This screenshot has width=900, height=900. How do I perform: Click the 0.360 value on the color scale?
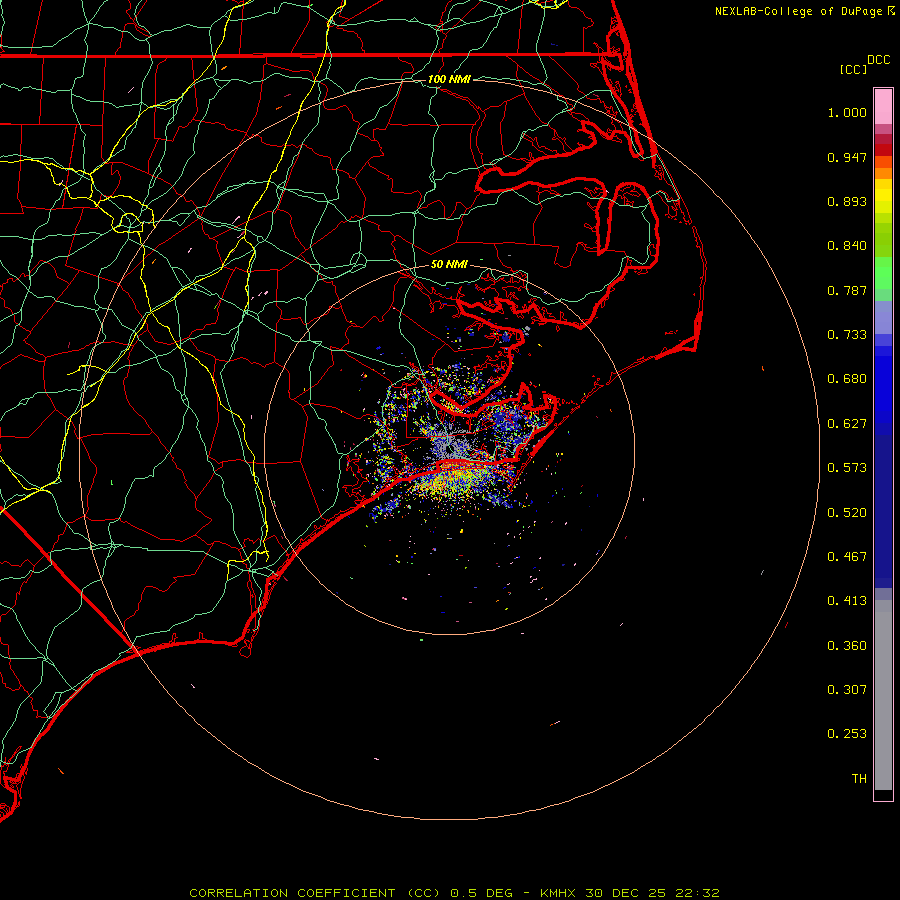tap(847, 646)
